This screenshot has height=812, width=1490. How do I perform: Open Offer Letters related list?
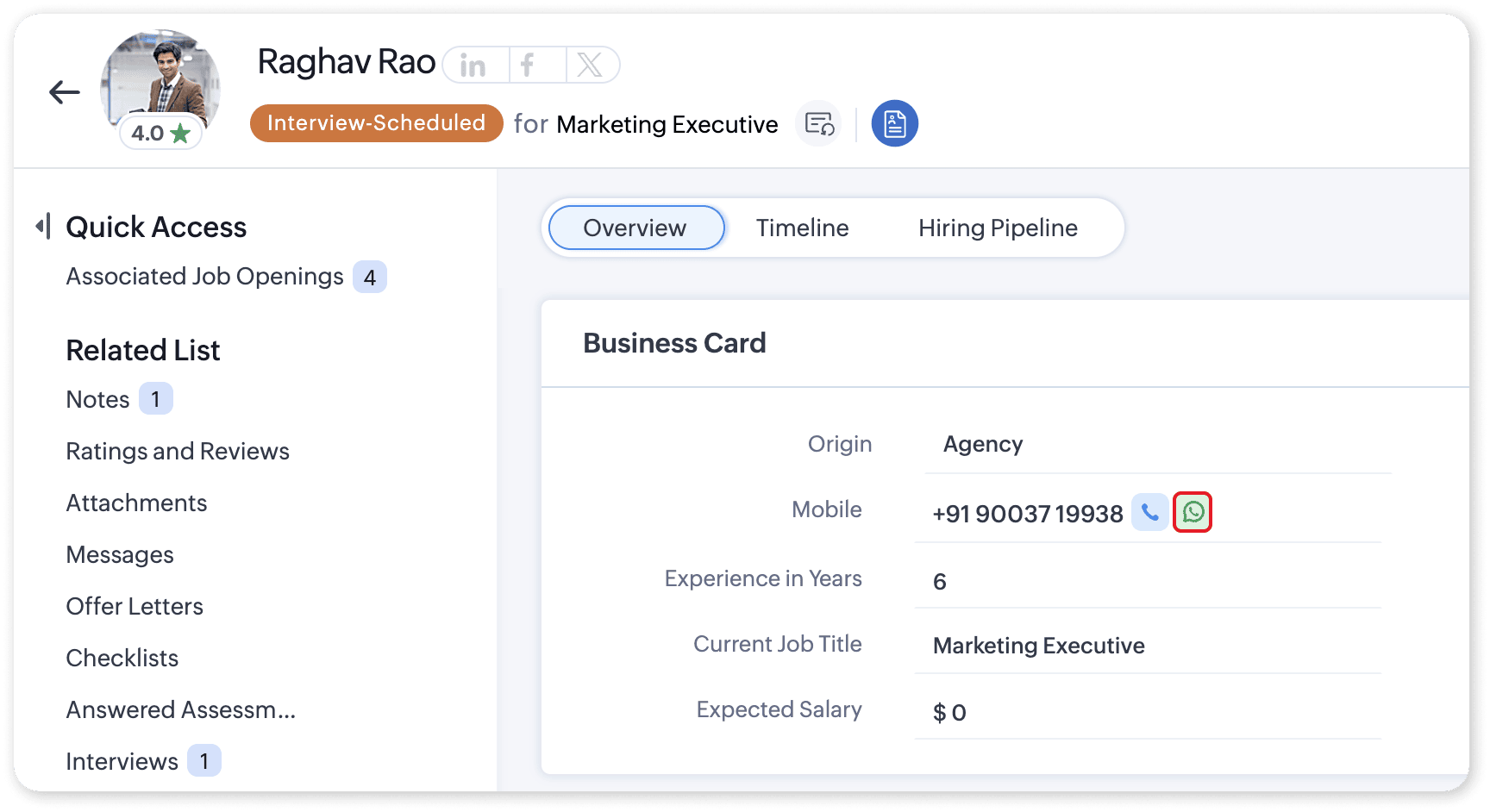point(135,606)
